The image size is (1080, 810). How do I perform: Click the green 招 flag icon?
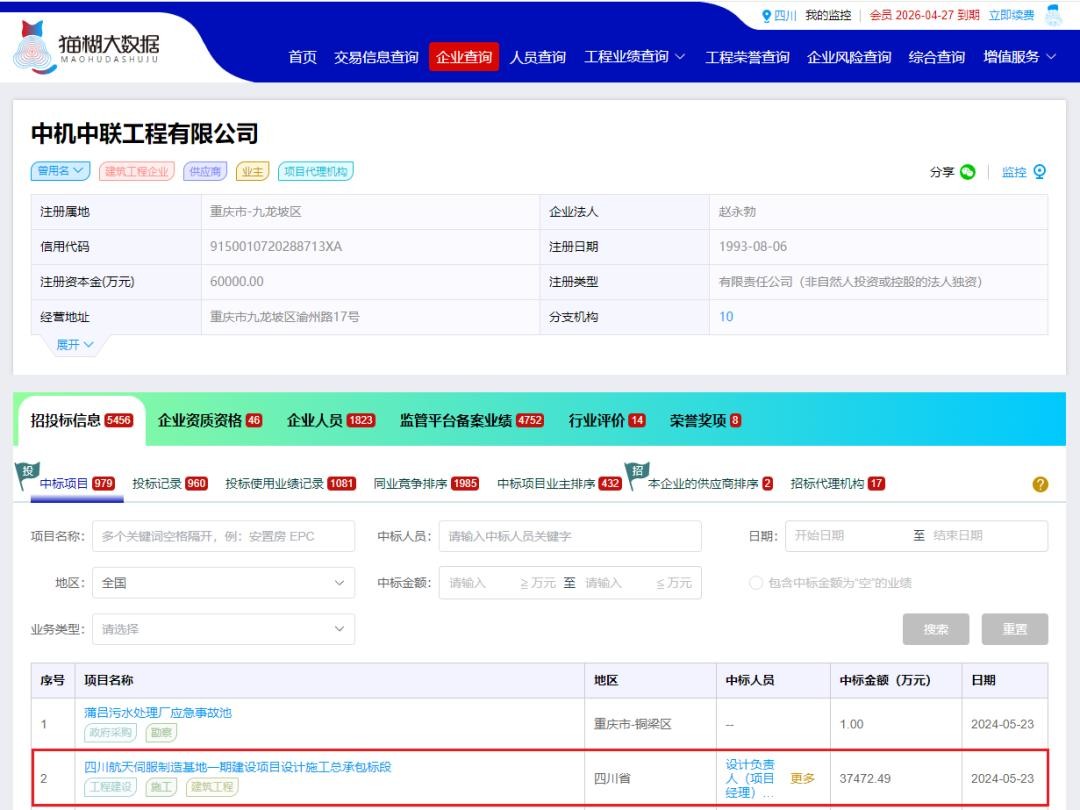coord(637,470)
